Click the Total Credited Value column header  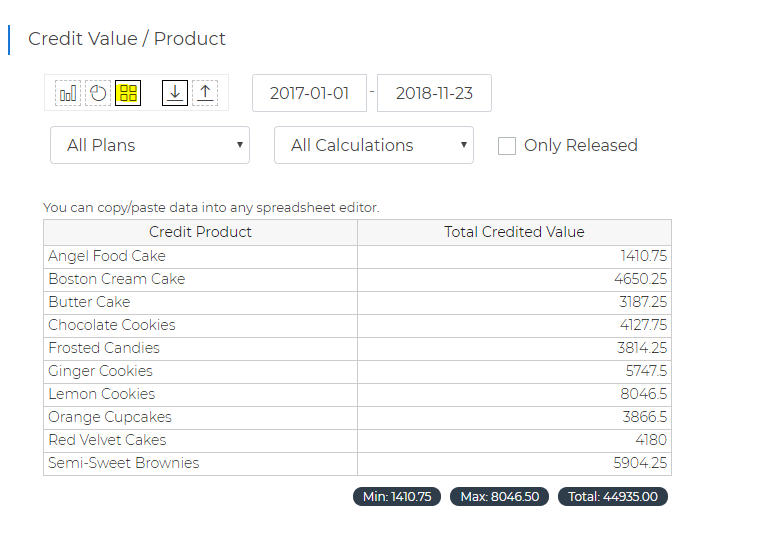(514, 232)
